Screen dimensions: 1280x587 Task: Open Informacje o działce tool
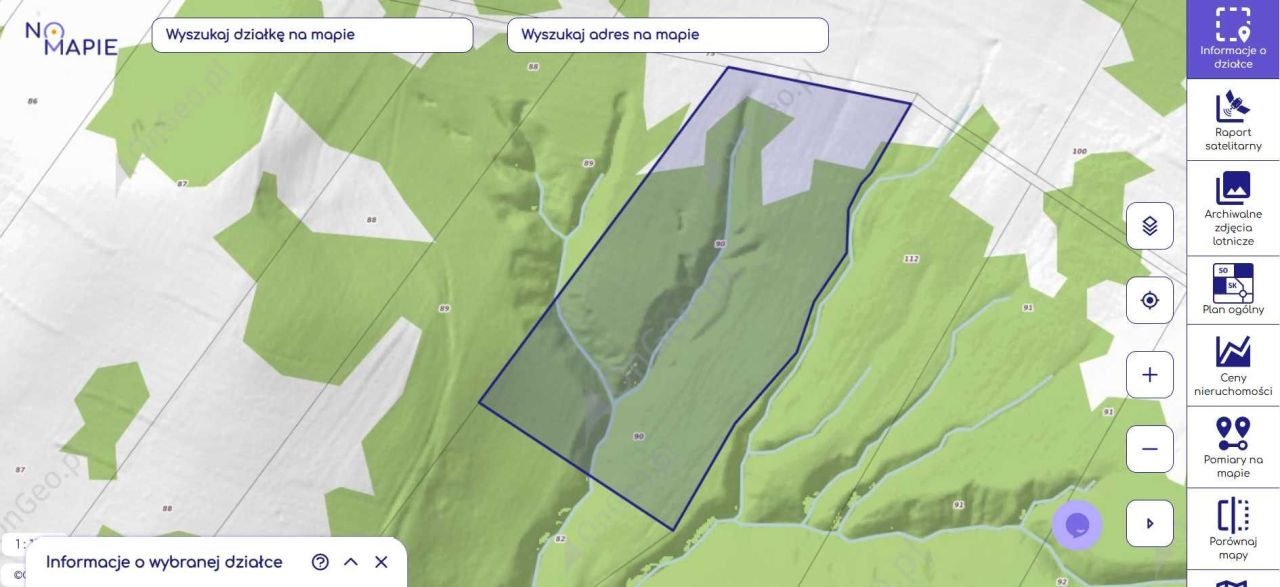1233,39
